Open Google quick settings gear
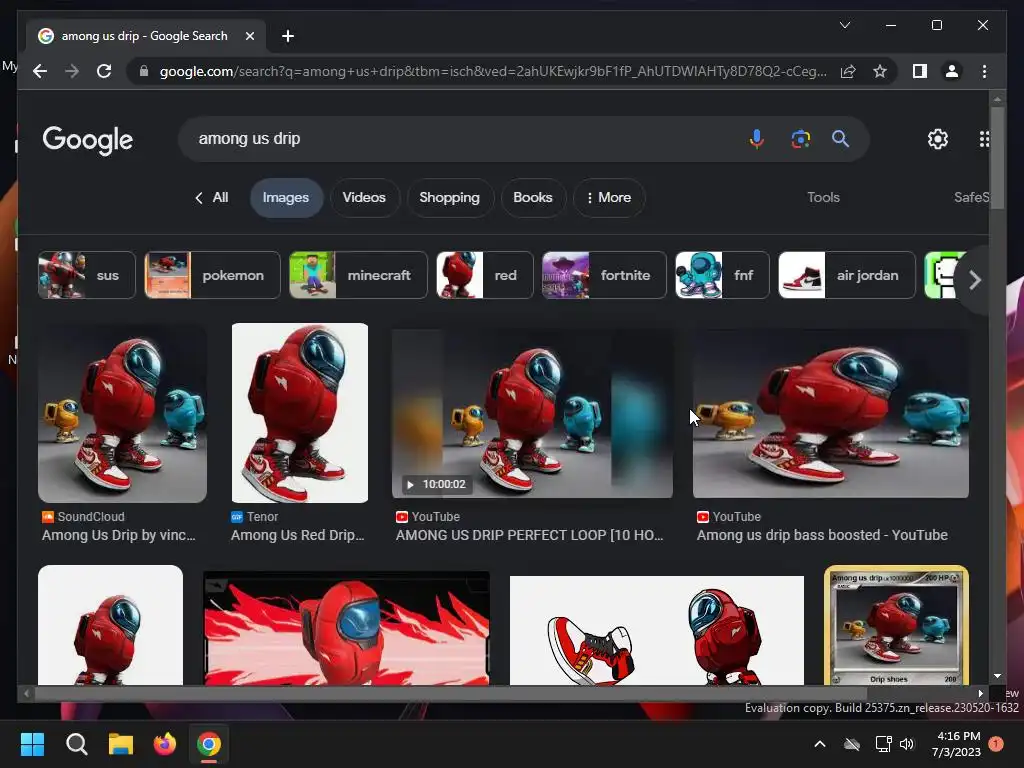 coord(937,138)
